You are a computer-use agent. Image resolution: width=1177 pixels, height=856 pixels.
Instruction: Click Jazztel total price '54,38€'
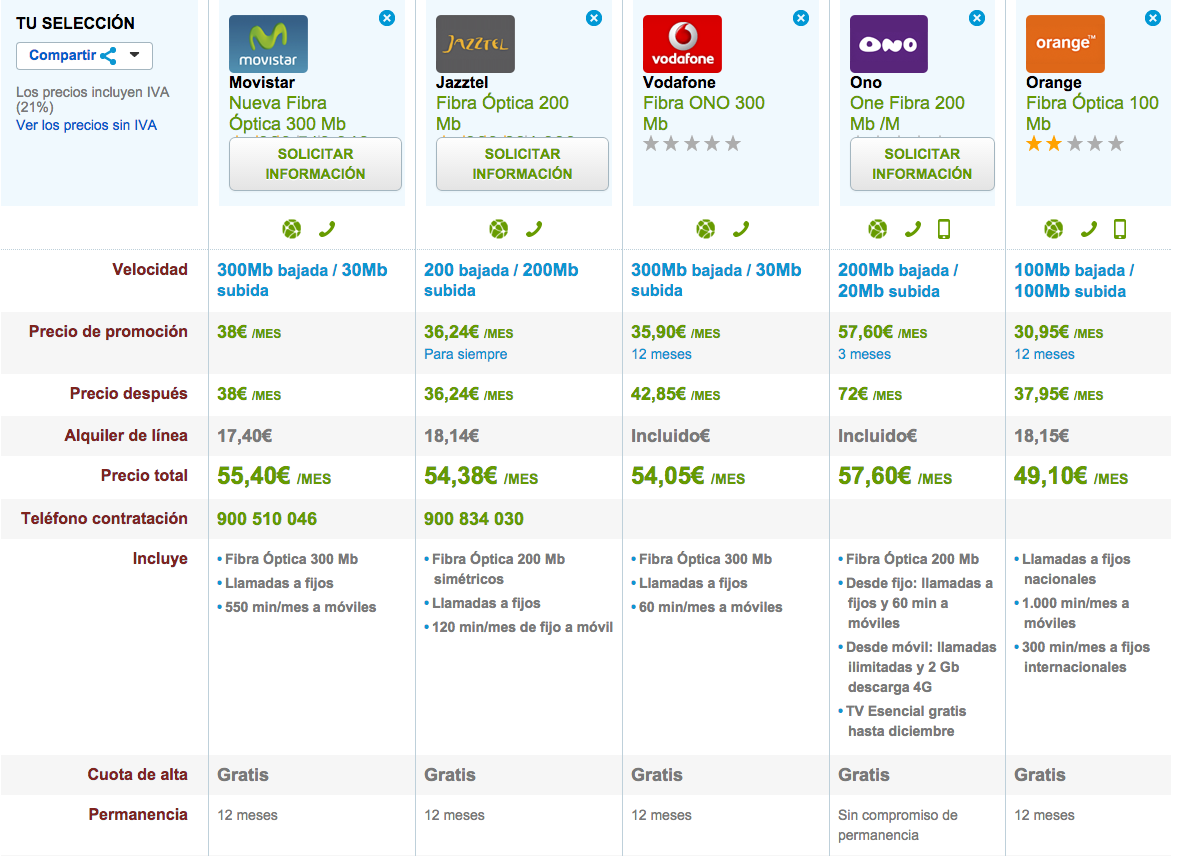tap(461, 475)
